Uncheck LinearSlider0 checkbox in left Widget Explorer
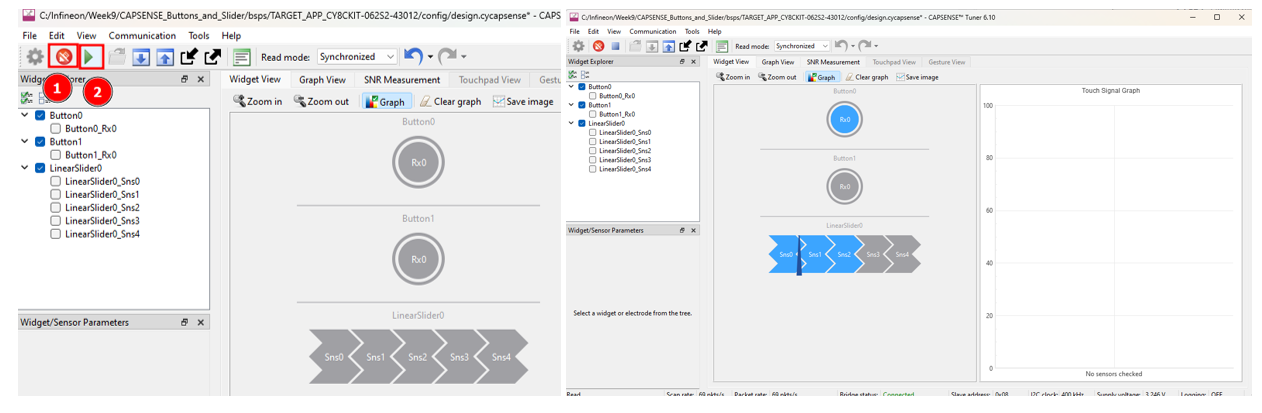Viewport: 1262px width, 413px height. click(x=40, y=168)
